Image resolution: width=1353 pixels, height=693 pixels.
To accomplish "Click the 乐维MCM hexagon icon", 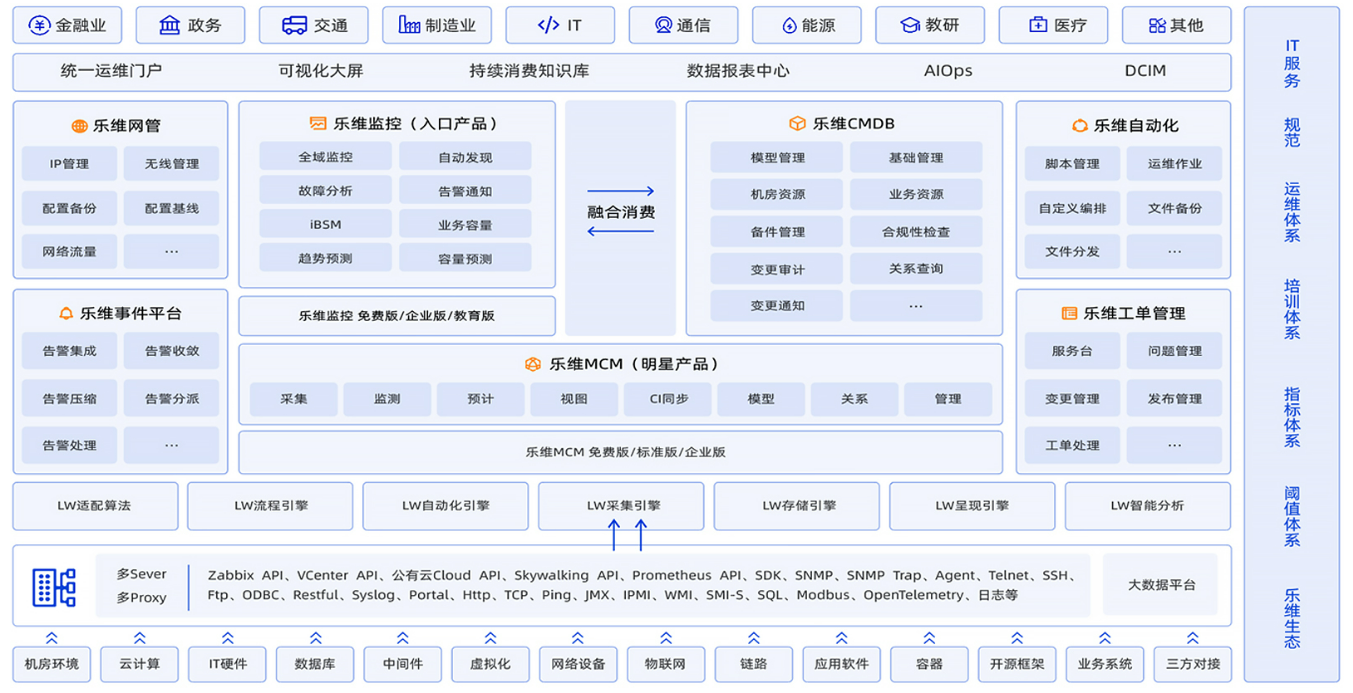I will 533,364.
